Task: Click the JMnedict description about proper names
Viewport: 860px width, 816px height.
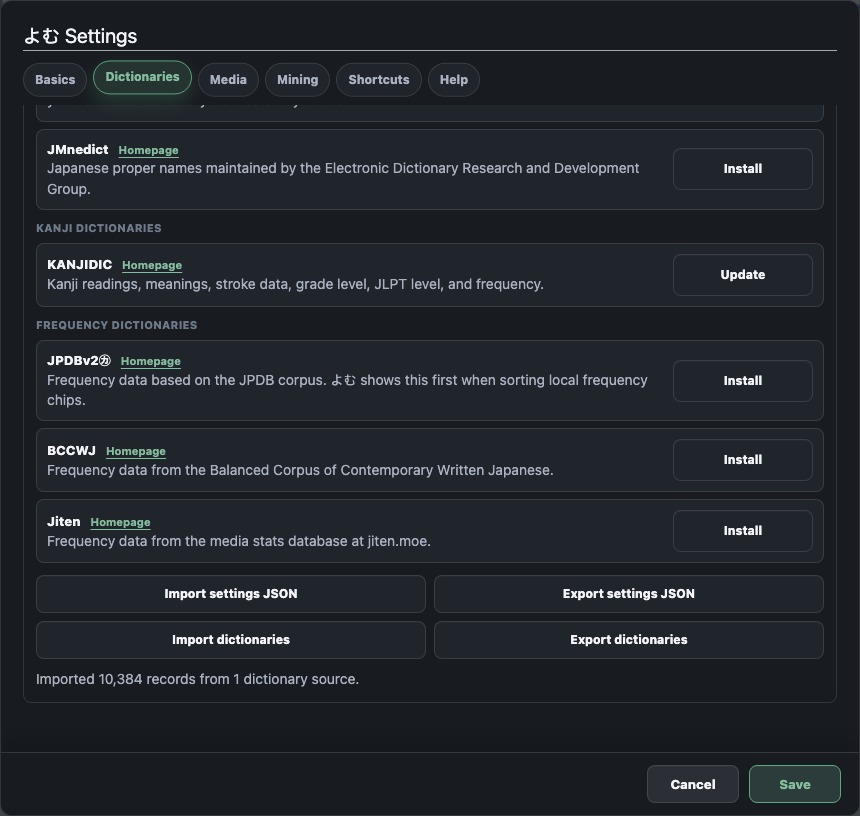Action: 343,179
